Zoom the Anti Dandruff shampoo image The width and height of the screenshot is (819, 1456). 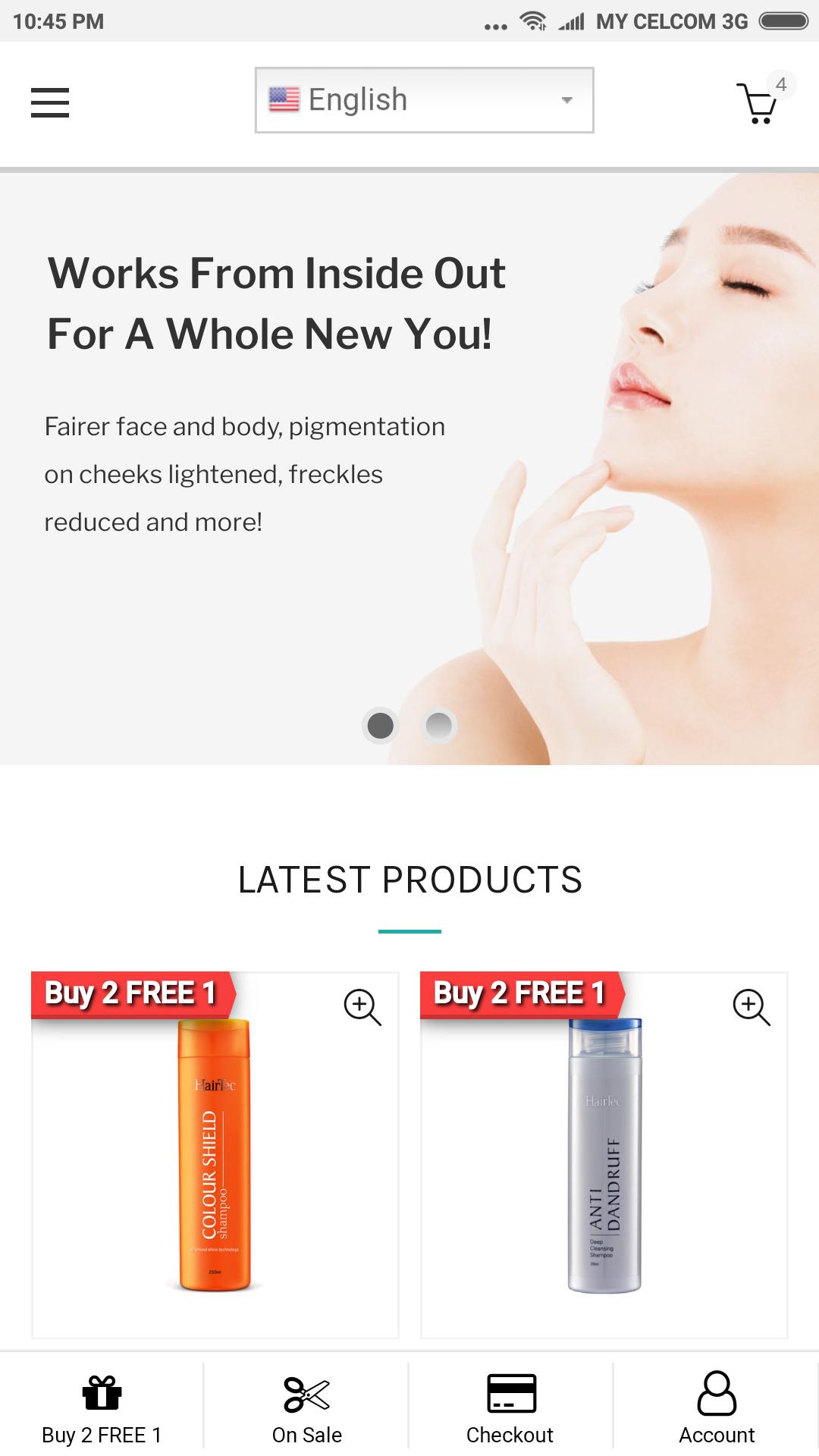click(752, 1007)
